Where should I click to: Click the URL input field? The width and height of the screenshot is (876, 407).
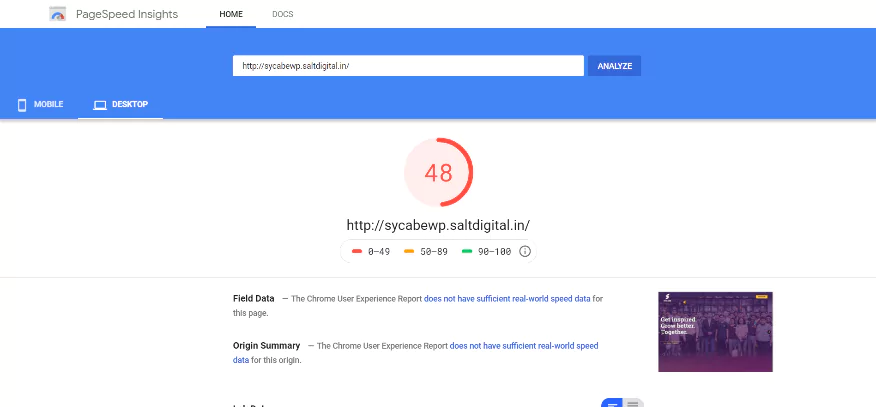(x=408, y=66)
